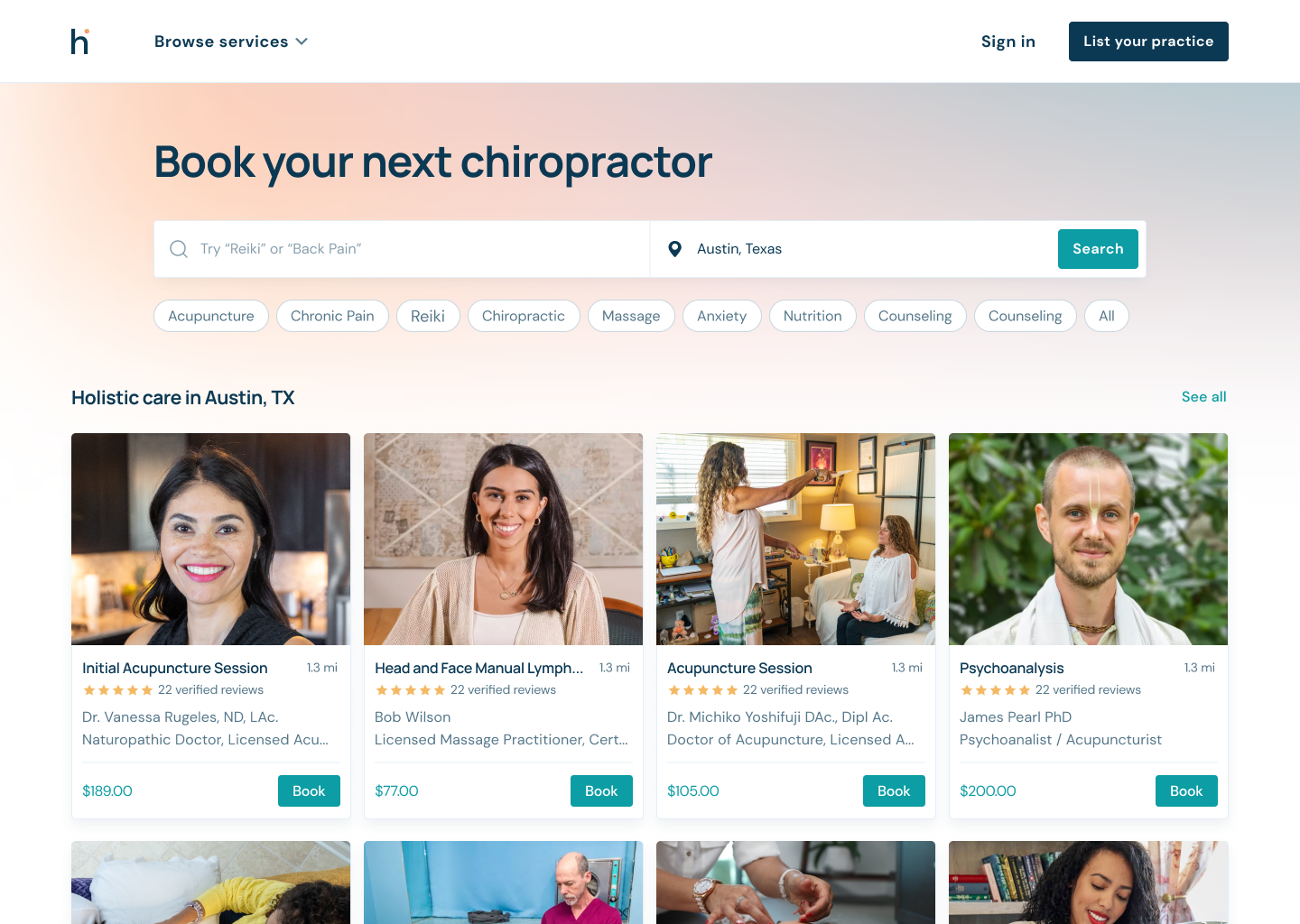Viewport: 1300px width, 924px height.
Task: Choose the Chronic Pain filter chip
Action: 332,316
